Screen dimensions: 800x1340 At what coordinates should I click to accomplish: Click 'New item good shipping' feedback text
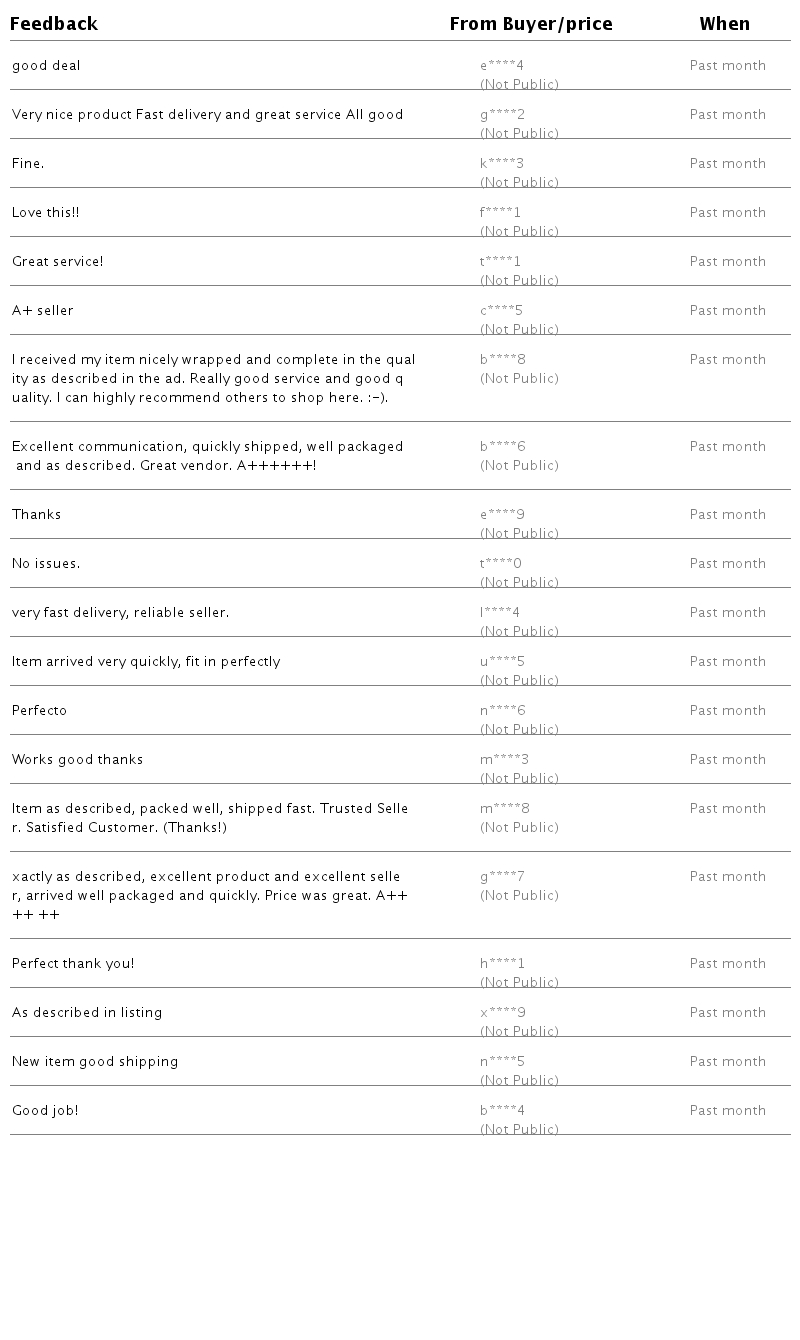click(x=95, y=1062)
